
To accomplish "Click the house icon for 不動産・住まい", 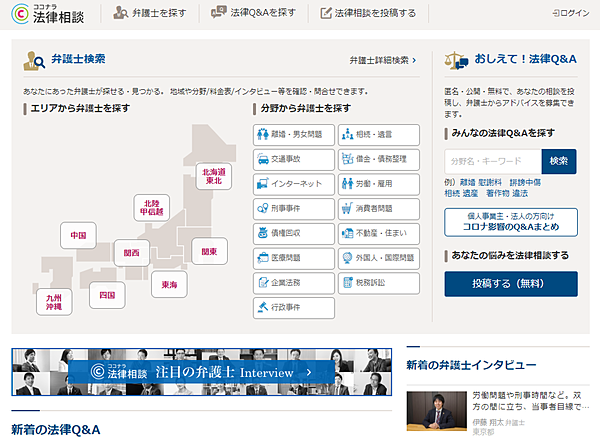I will (347, 233).
